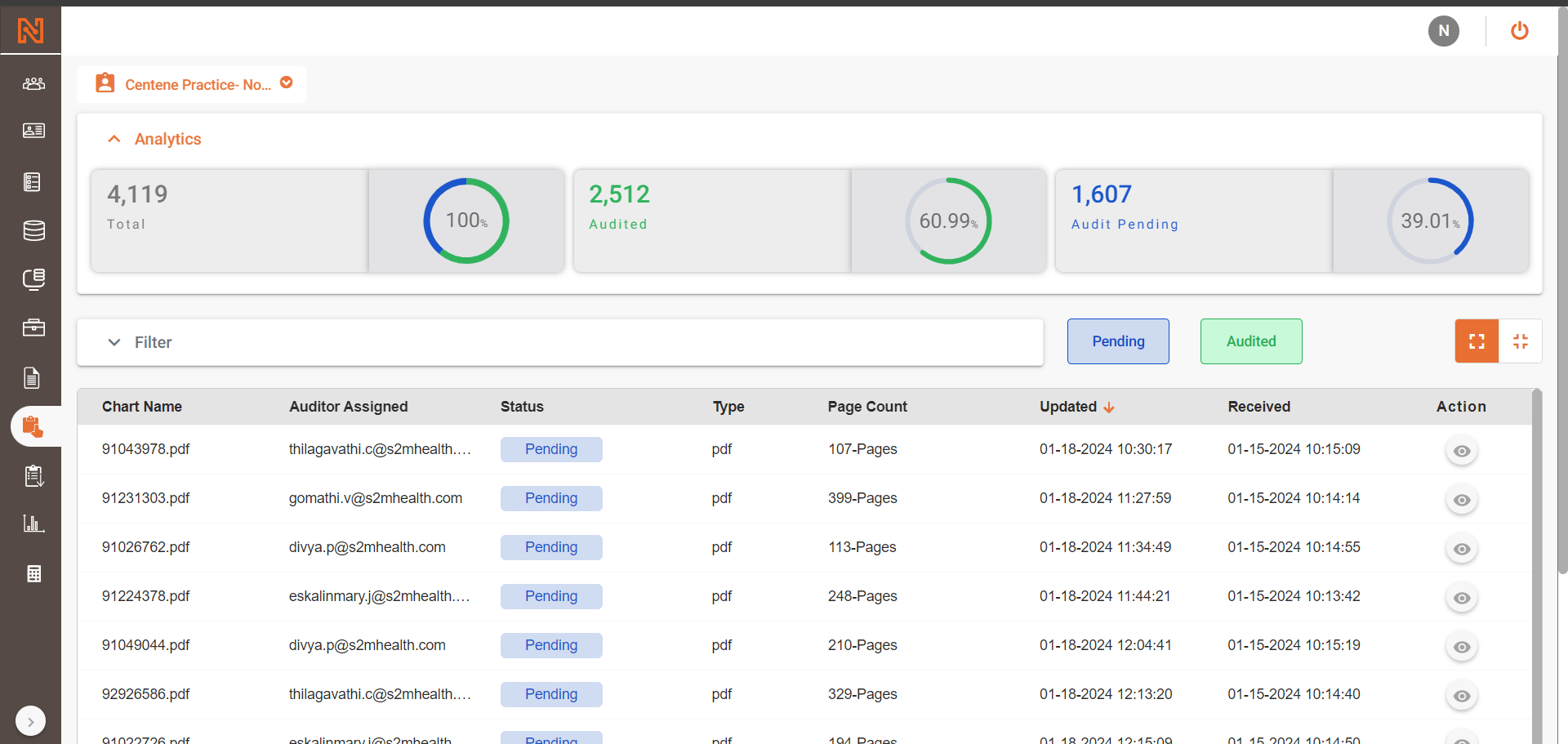The width and height of the screenshot is (1568, 744).
Task: Click Pending status badge for 91224378.pdf
Action: (x=551, y=596)
